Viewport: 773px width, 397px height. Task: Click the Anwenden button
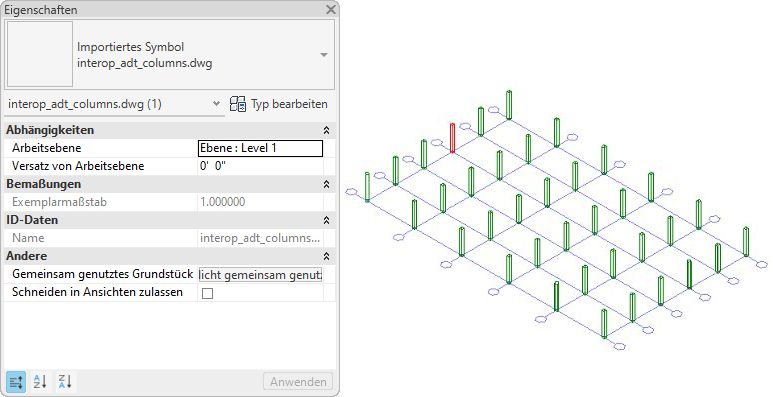(298, 382)
